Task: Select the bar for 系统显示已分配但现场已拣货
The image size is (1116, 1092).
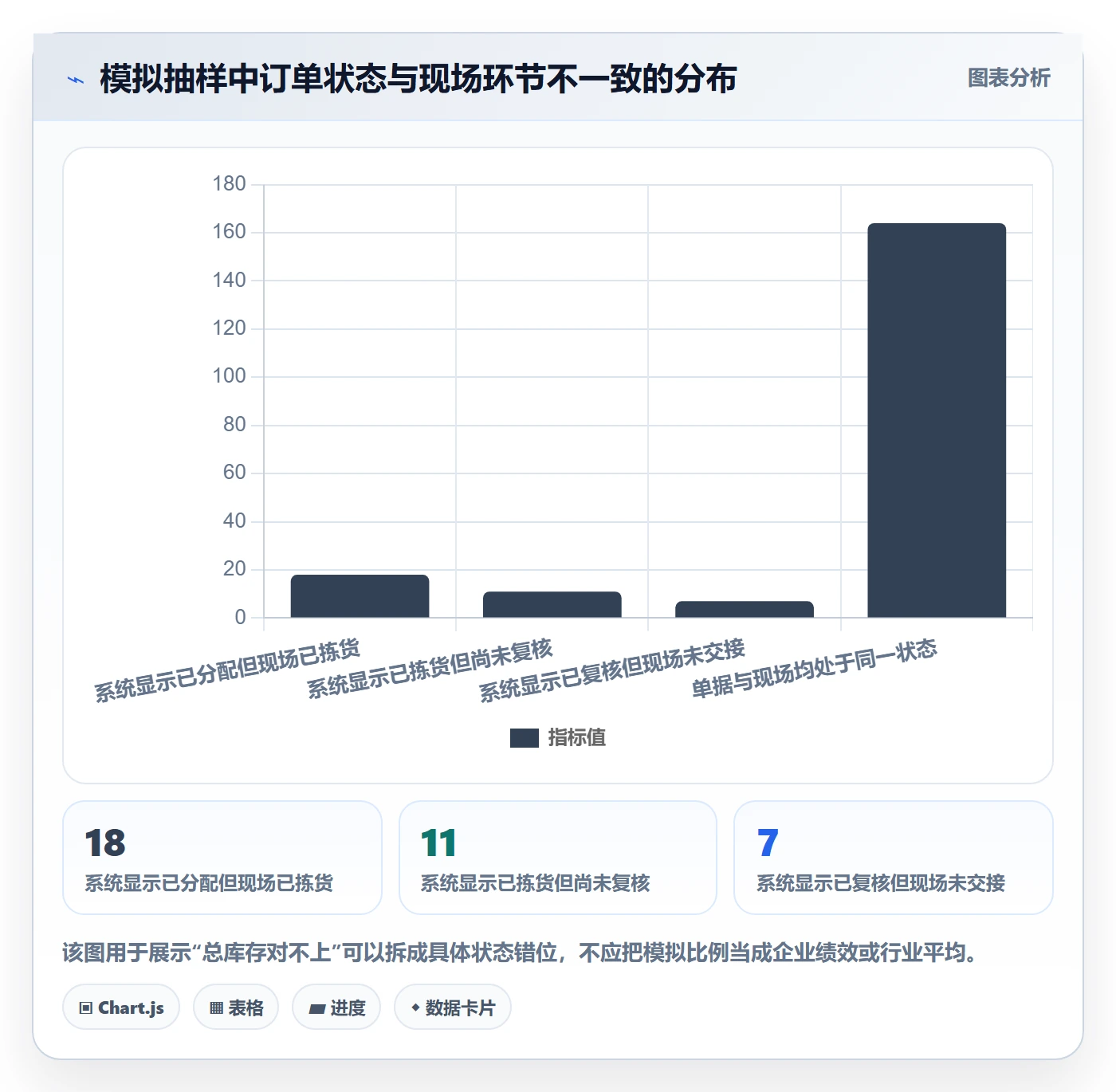Action: (x=360, y=595)
